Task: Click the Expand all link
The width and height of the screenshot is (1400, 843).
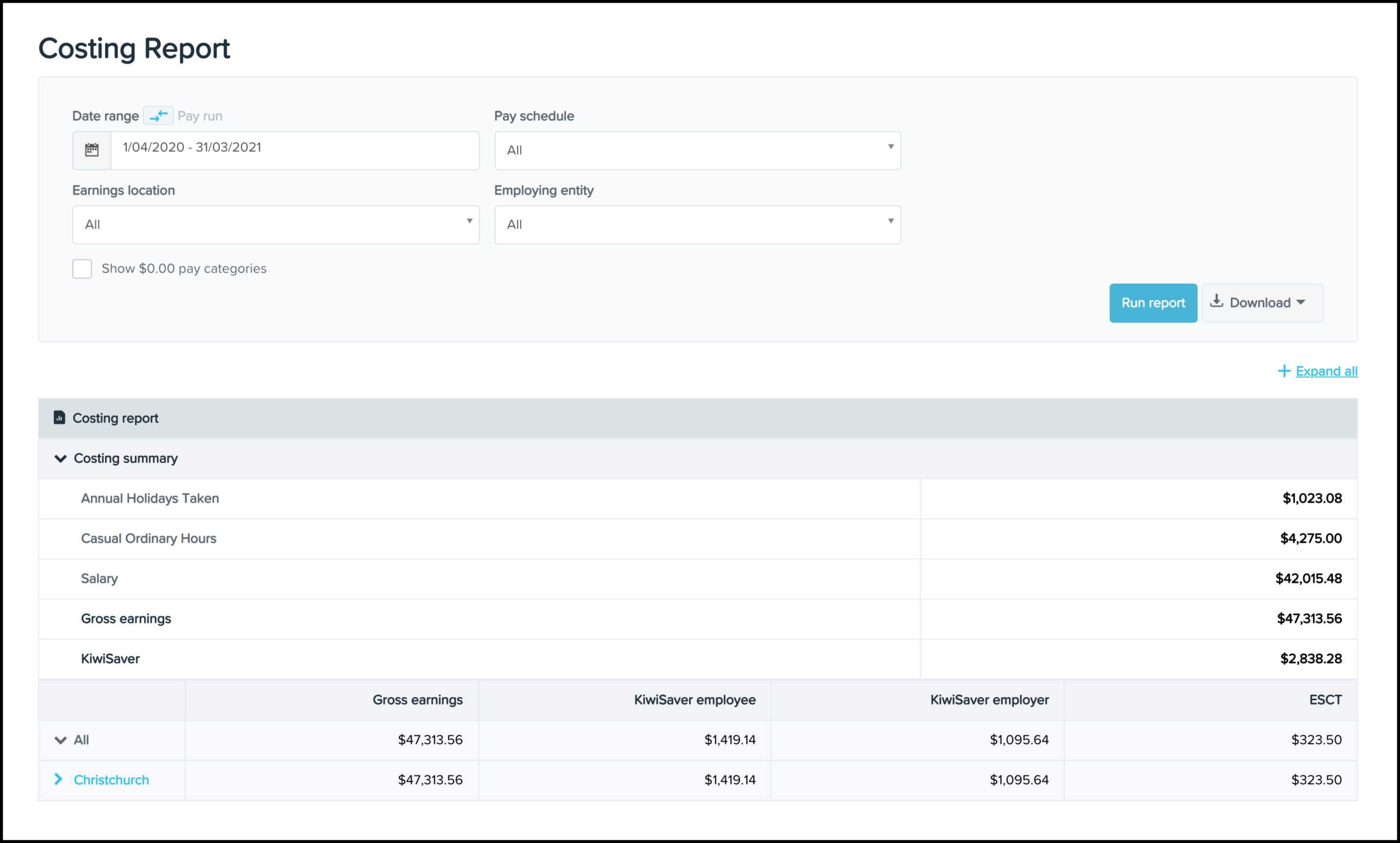Action: tap(1326, 372)
